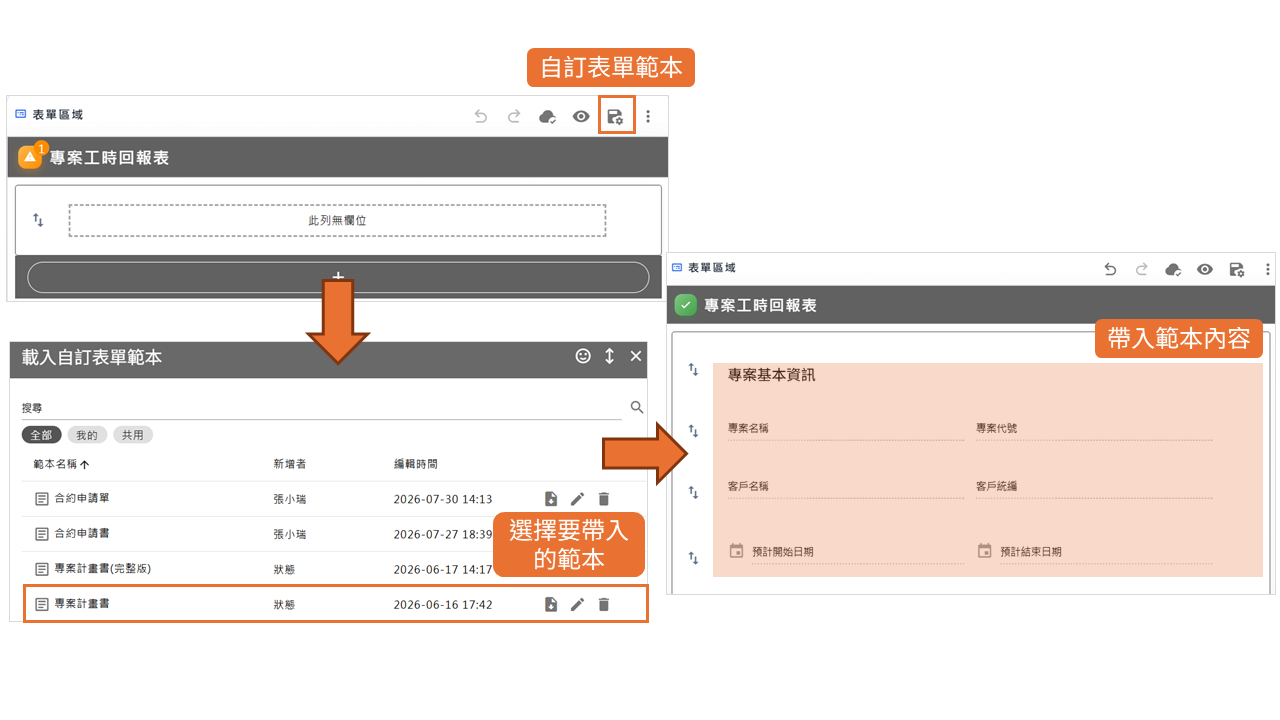Preview eye icon in the filled form panel
Image resolution: width=1280 pixels, height=720 pixels.
[1205, 269]
